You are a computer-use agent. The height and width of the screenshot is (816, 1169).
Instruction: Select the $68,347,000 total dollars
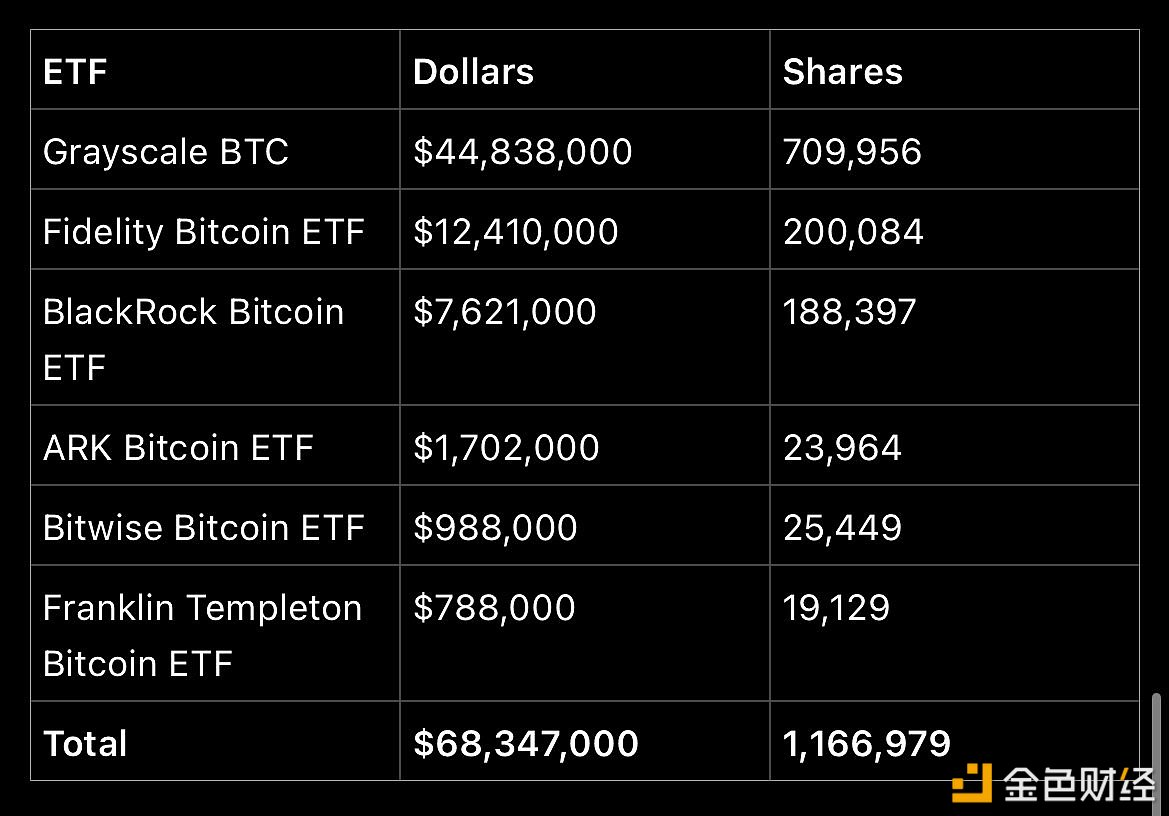[x=525, y=744]
